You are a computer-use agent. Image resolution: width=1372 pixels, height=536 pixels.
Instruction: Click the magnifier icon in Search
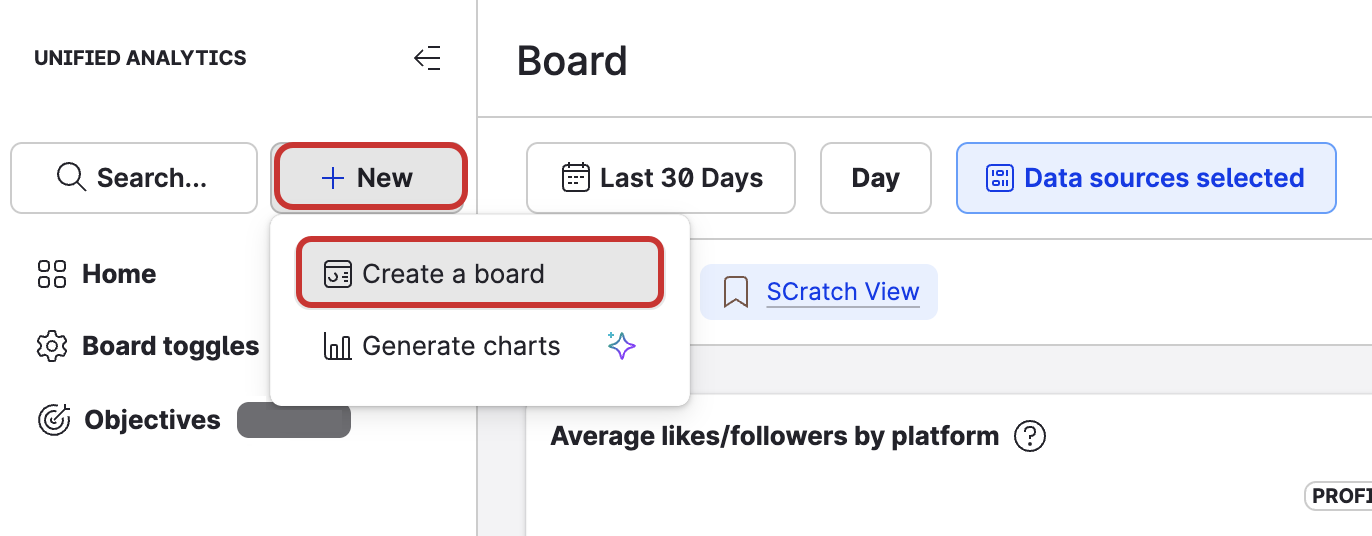(71, 178)
